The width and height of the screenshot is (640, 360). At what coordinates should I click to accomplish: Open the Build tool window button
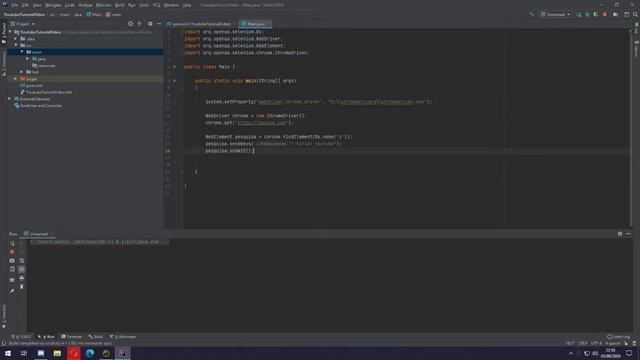(x=96, y=337)
